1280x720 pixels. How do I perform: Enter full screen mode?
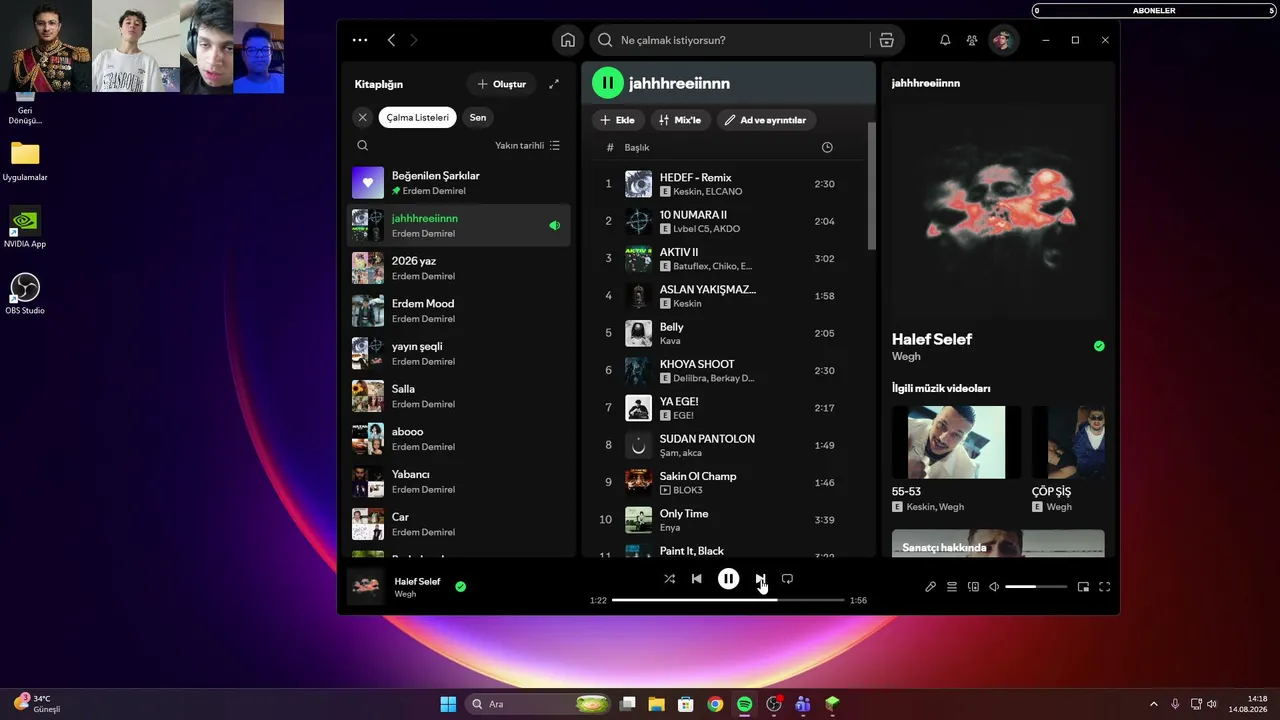[x=1105, y=587]
